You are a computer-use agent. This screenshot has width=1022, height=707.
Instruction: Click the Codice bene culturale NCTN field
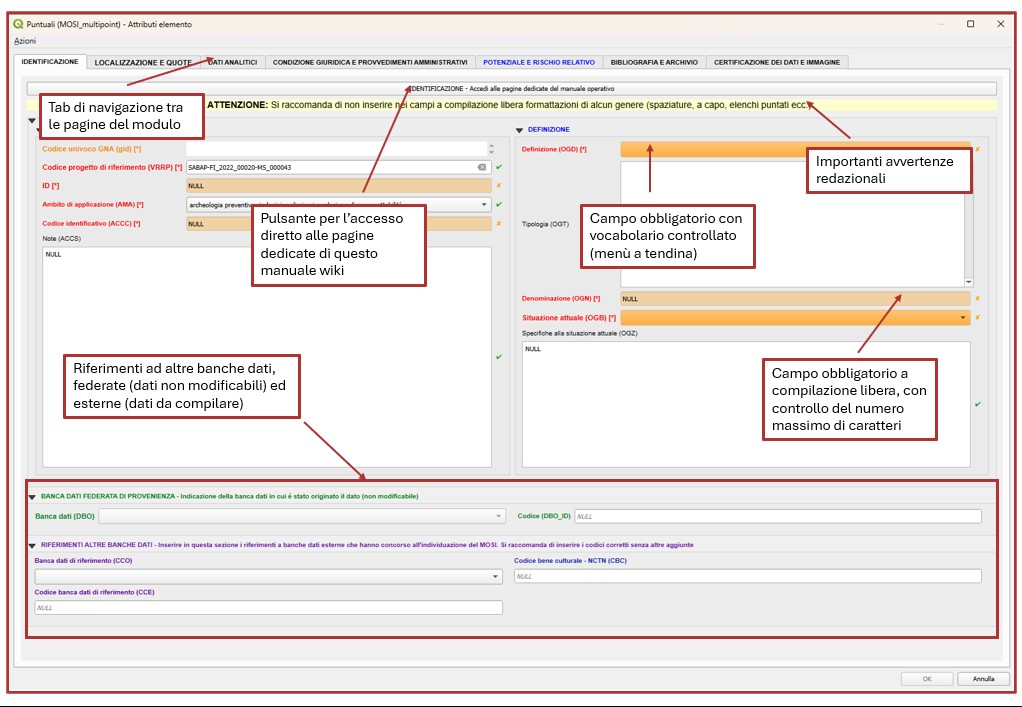pos(748,577)
